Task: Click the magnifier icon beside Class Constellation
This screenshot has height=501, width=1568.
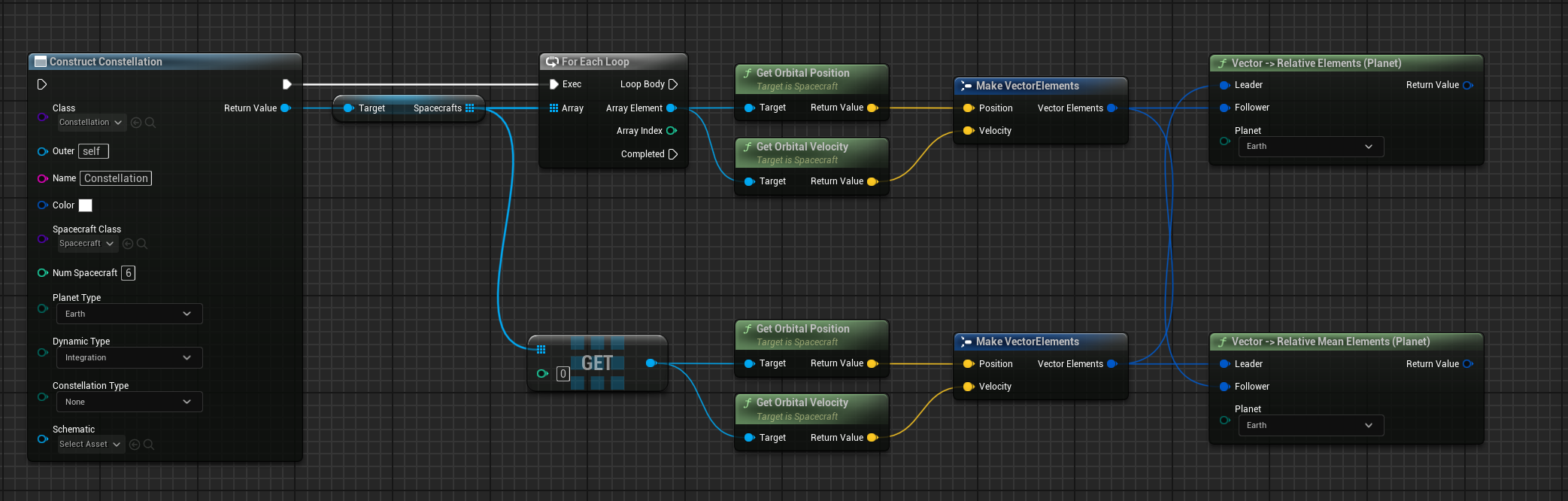Action: tap(150, 123)
